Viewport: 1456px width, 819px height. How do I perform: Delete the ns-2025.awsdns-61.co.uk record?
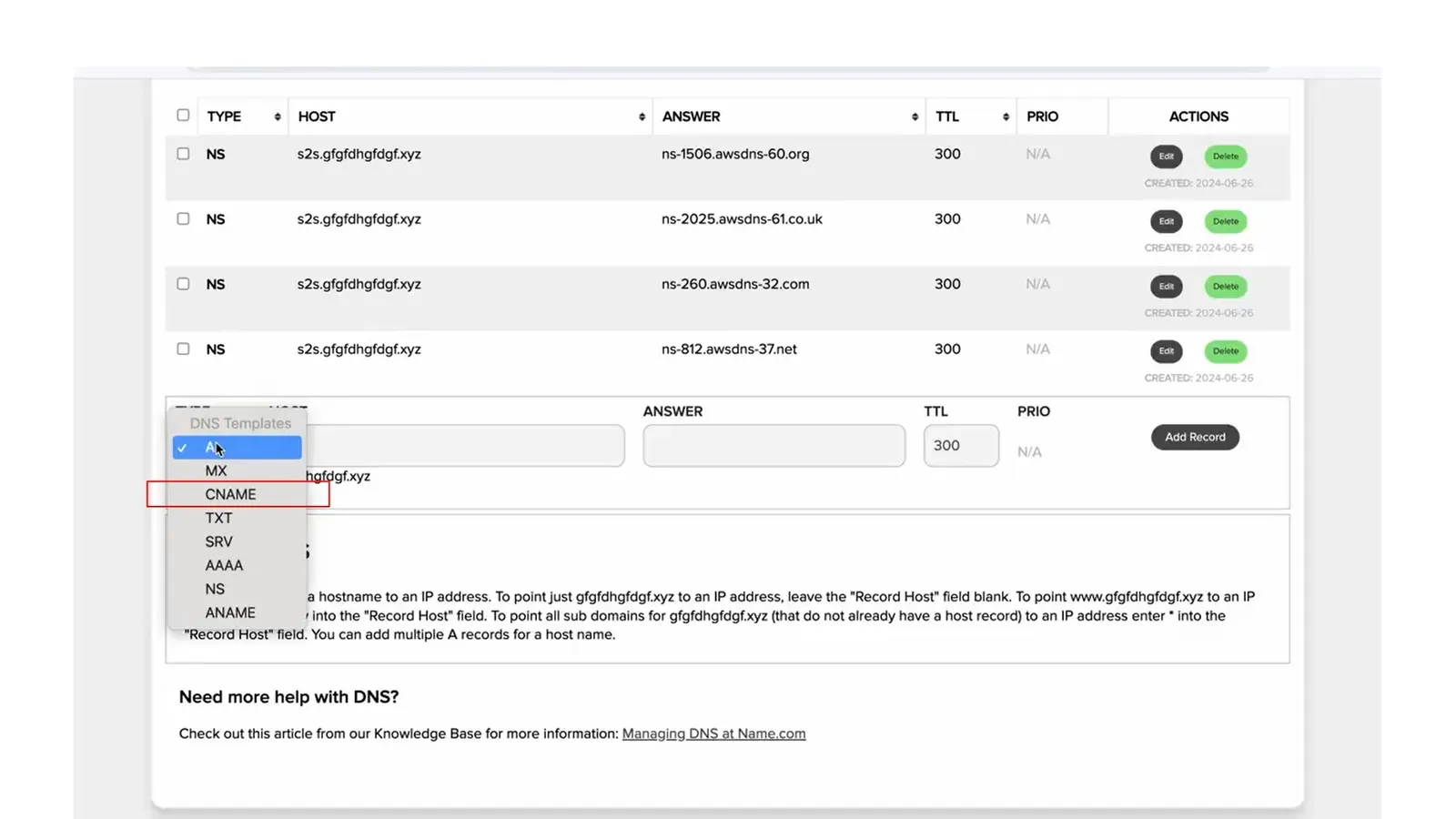point(1225,221)
